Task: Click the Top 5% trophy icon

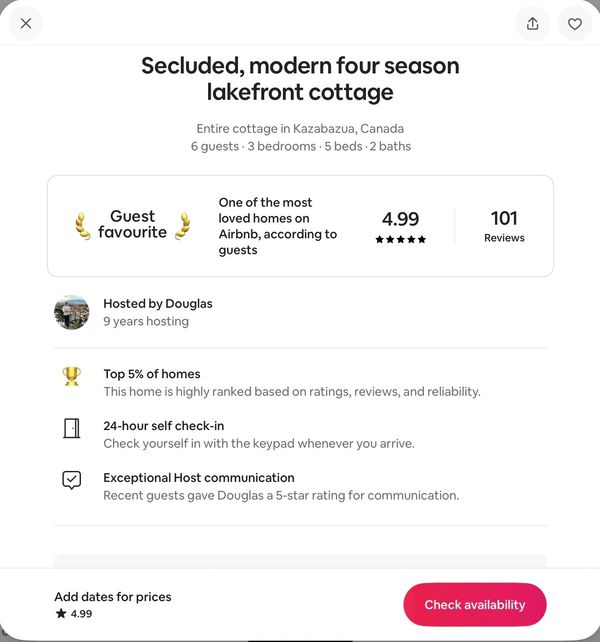Action: (72, 376)
